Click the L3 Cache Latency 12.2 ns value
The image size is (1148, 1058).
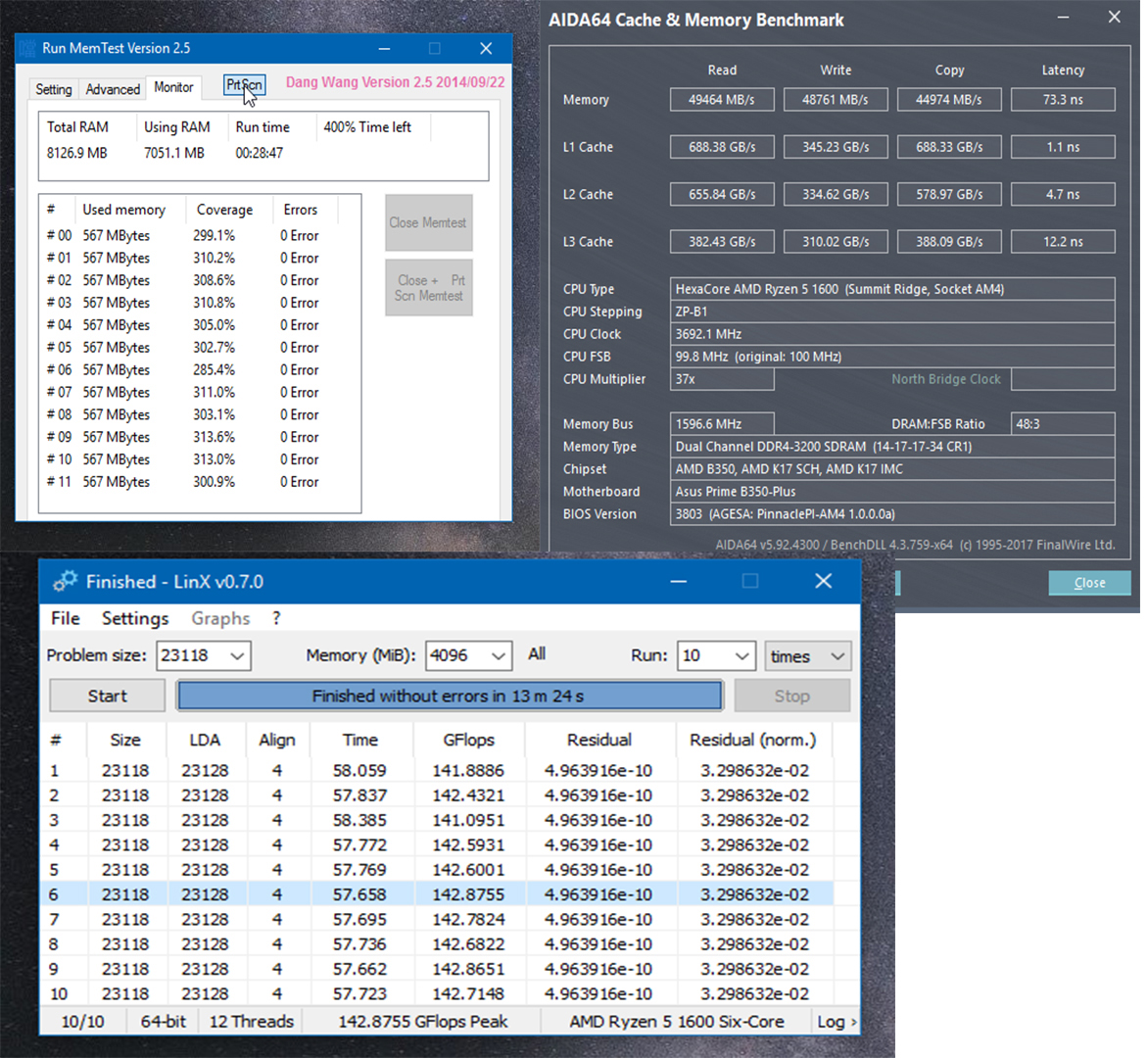coord(1063,242)
